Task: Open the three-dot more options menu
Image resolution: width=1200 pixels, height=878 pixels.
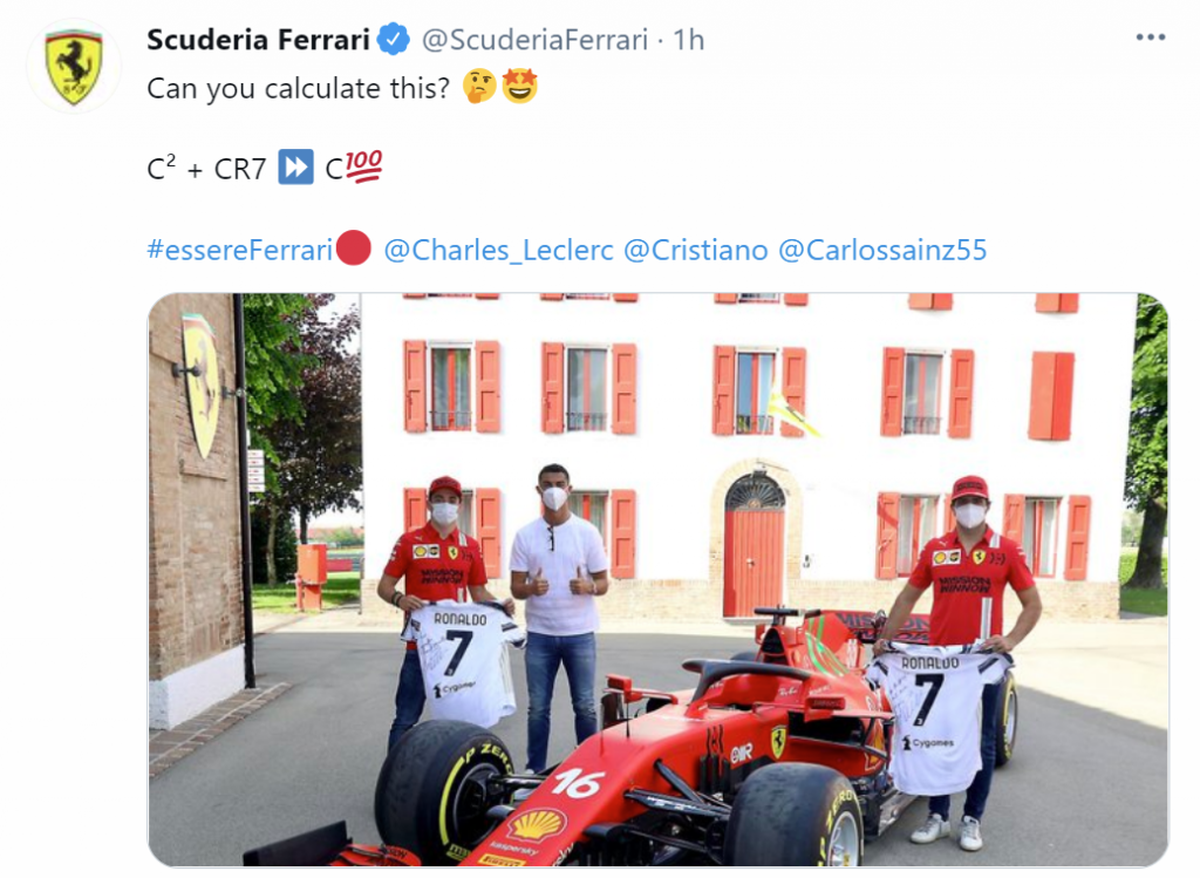Action: pyautogui.click(x=1151, y=38)
